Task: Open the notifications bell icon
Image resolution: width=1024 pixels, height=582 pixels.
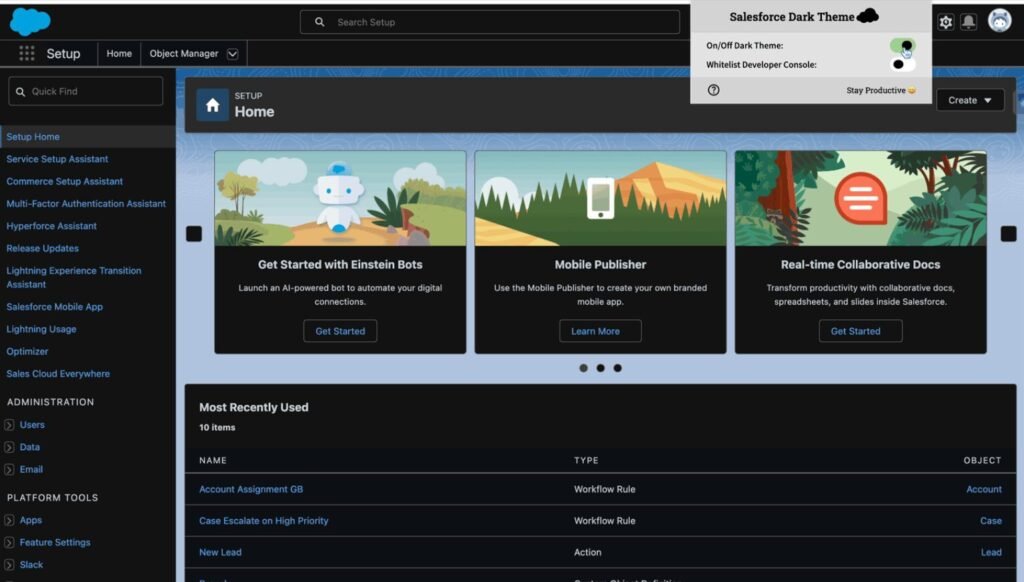Action: 969,20
